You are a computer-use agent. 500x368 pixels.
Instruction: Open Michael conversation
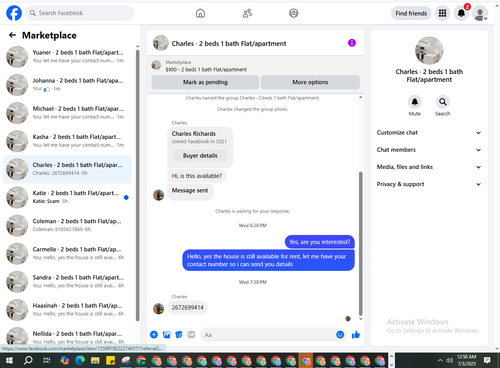point(67,113)
